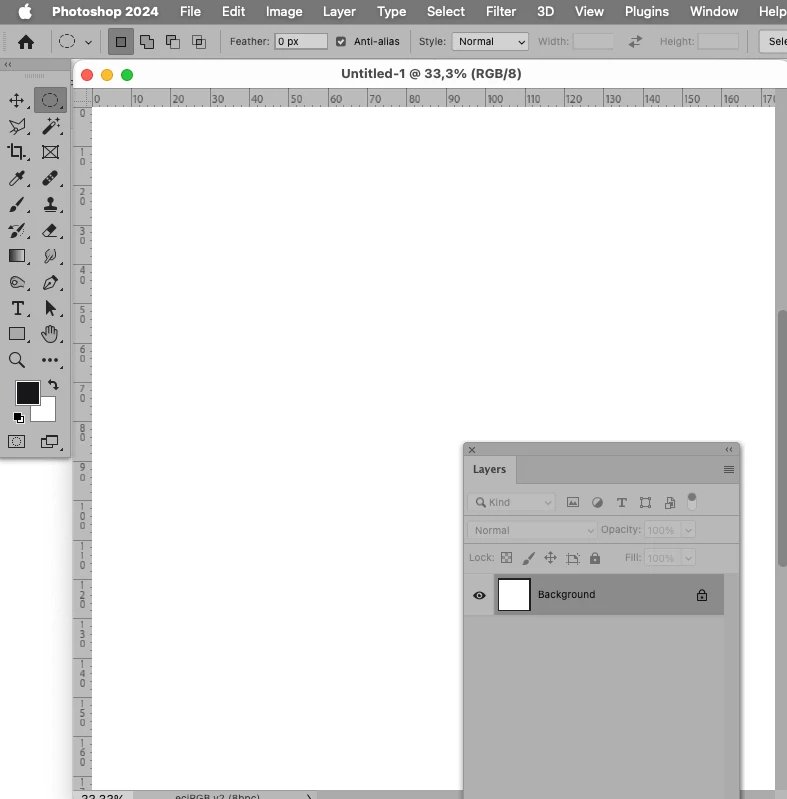Toggle Lock all padlock in Lock row

(595, 558)
